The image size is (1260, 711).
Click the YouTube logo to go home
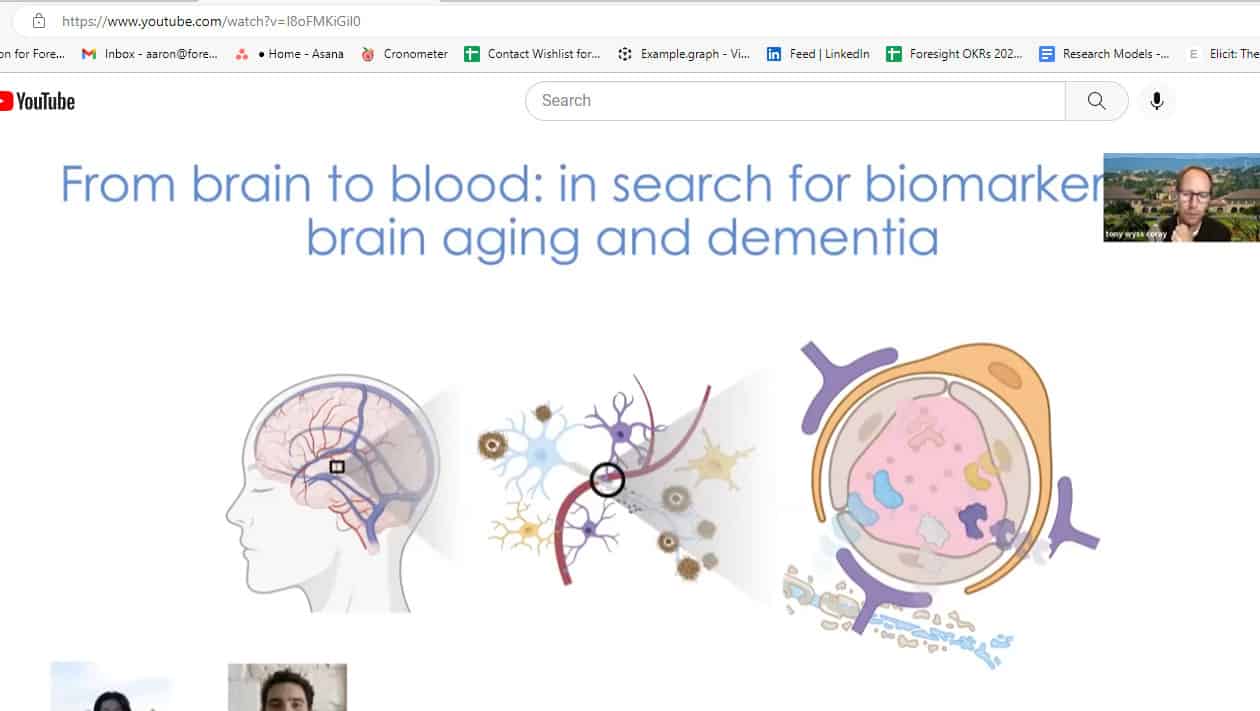(37, 101)
